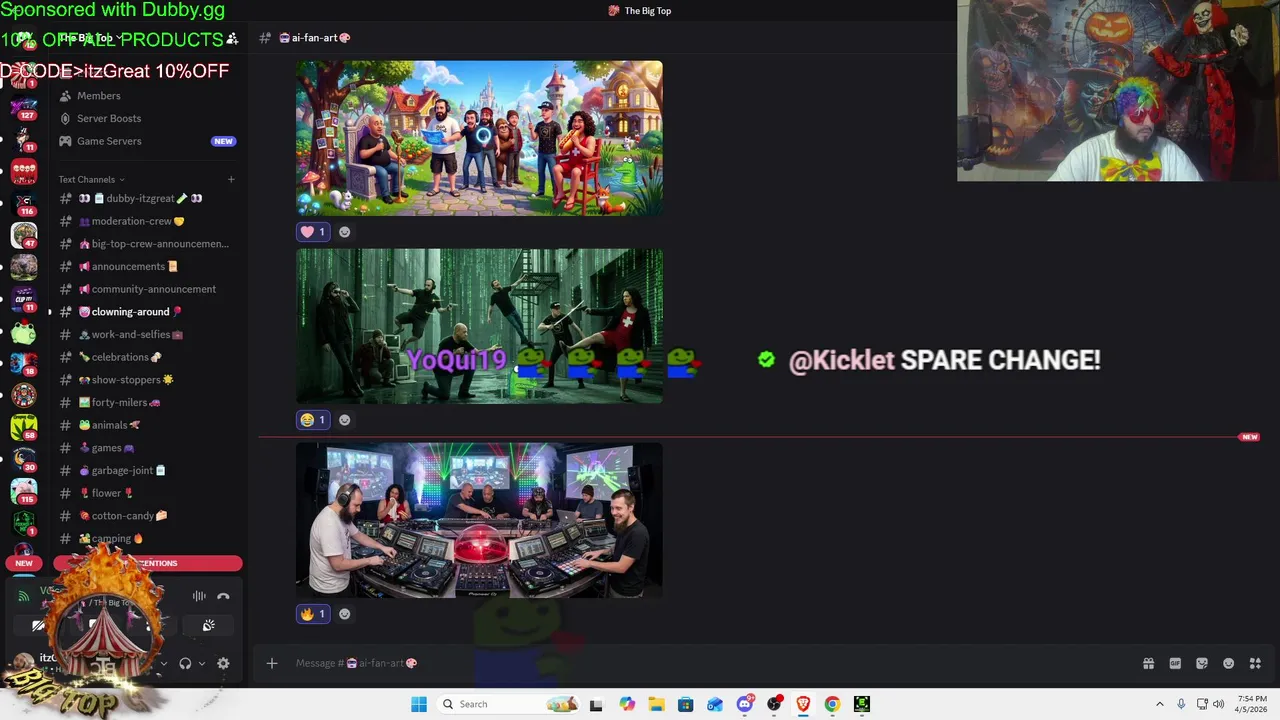Add reaction to the fairytale village image
The image size is (1280, 720).
point(344,232)
